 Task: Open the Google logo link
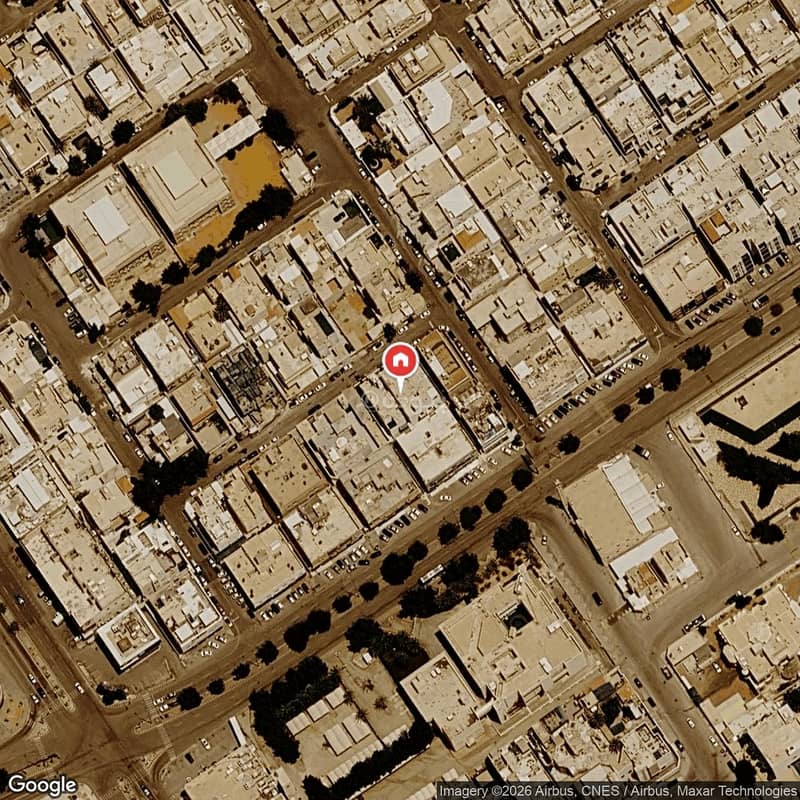pos(42,785)
